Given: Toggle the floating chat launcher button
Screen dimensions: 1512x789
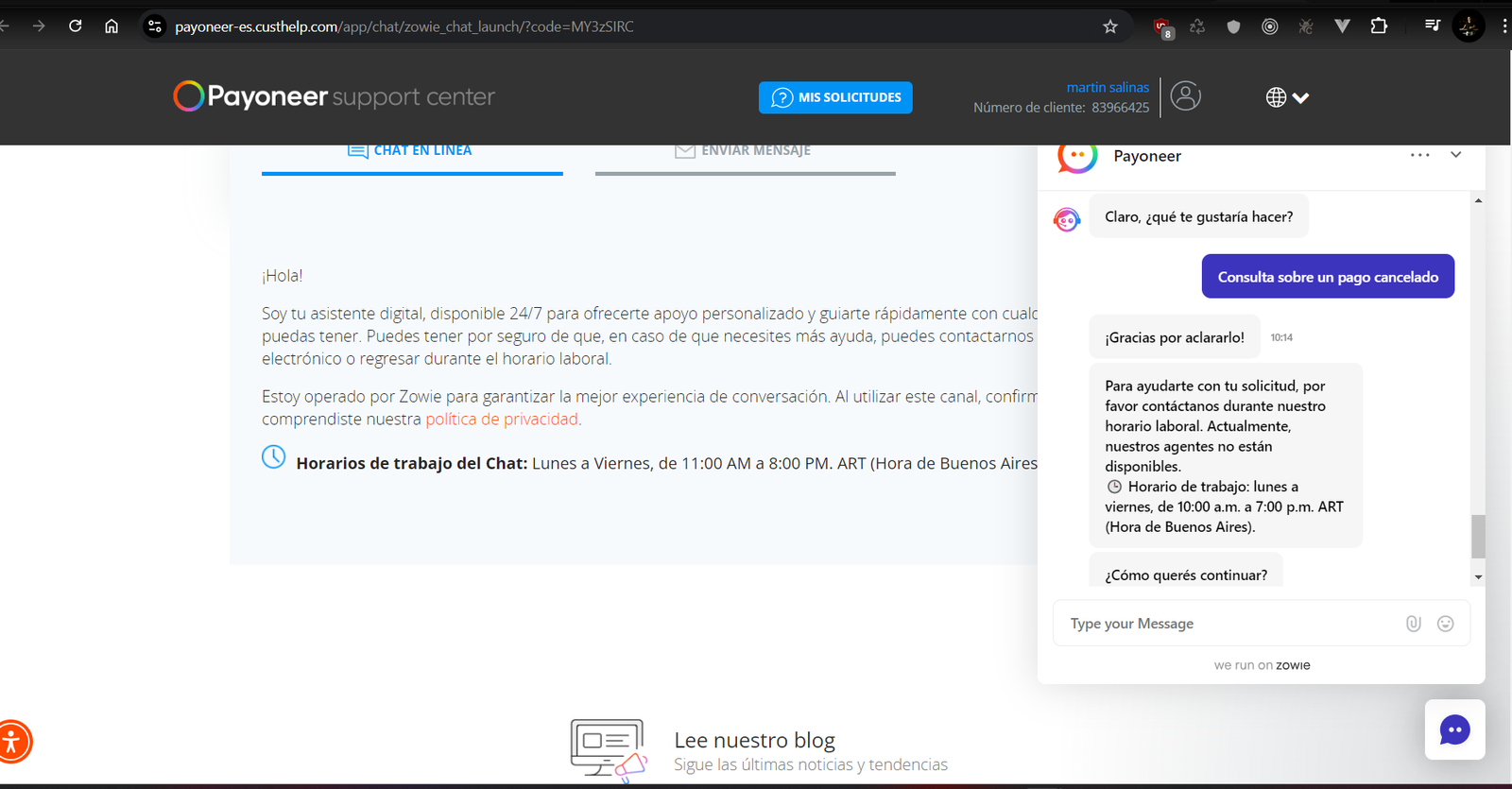Looking at the screenshot, I should [1455, 729].
